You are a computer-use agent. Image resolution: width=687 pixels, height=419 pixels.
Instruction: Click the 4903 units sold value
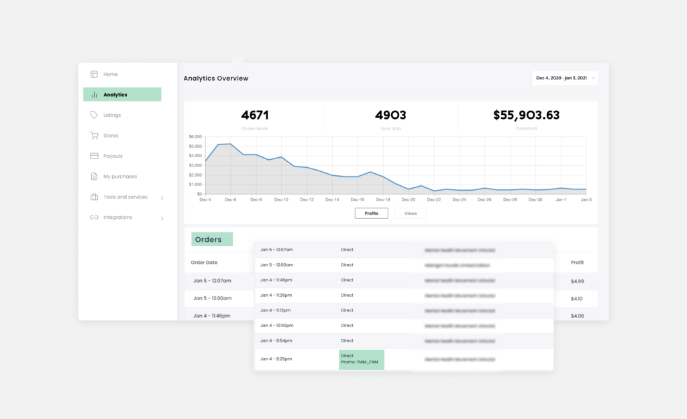[x=390, y=115]
